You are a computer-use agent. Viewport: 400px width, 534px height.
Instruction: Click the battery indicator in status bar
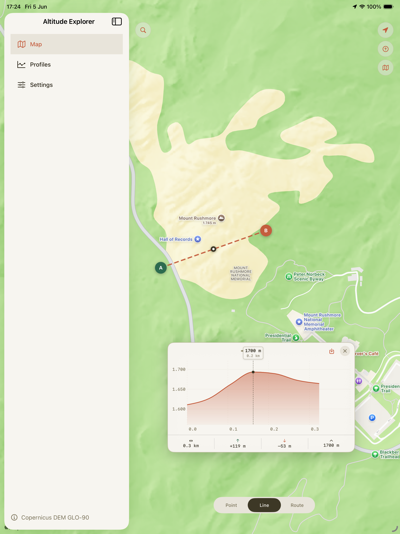(x=388, y=6)
